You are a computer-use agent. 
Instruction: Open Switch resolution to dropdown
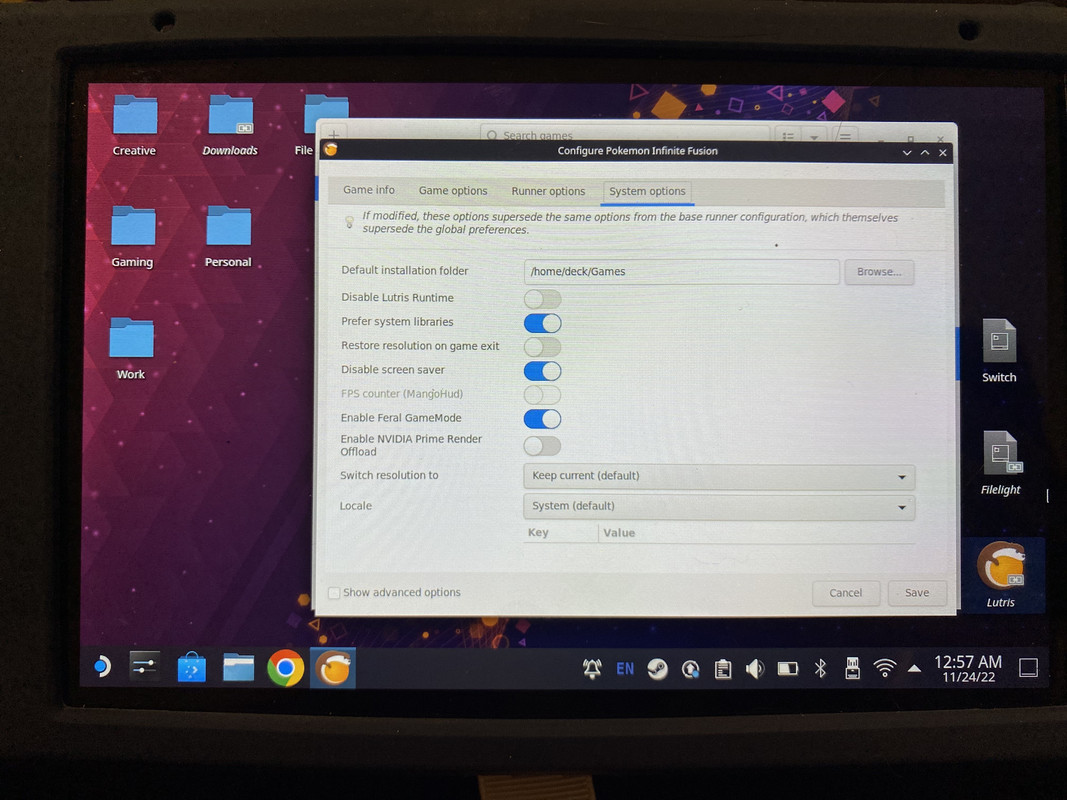(x=719, y=476)
